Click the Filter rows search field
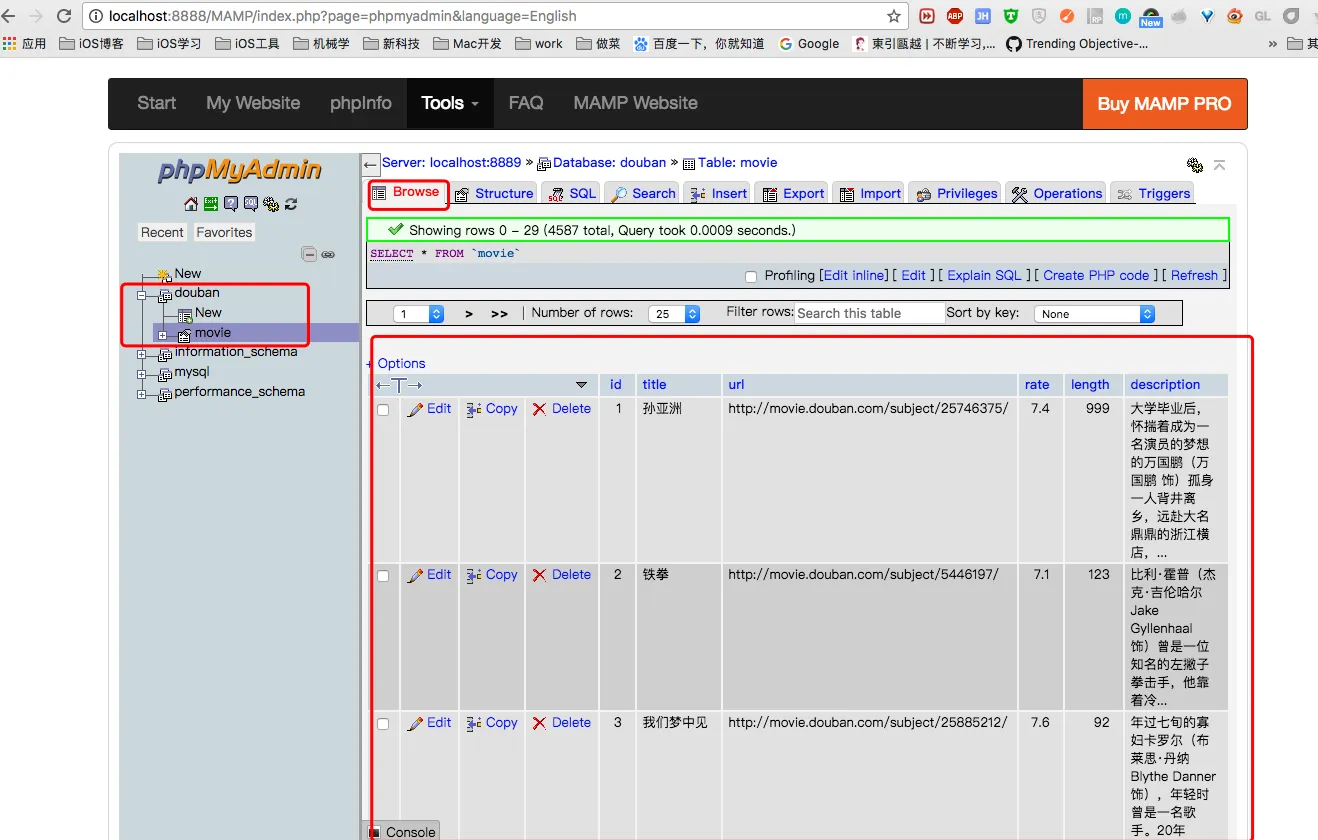 pyautogui.click(x=869, y=313)
